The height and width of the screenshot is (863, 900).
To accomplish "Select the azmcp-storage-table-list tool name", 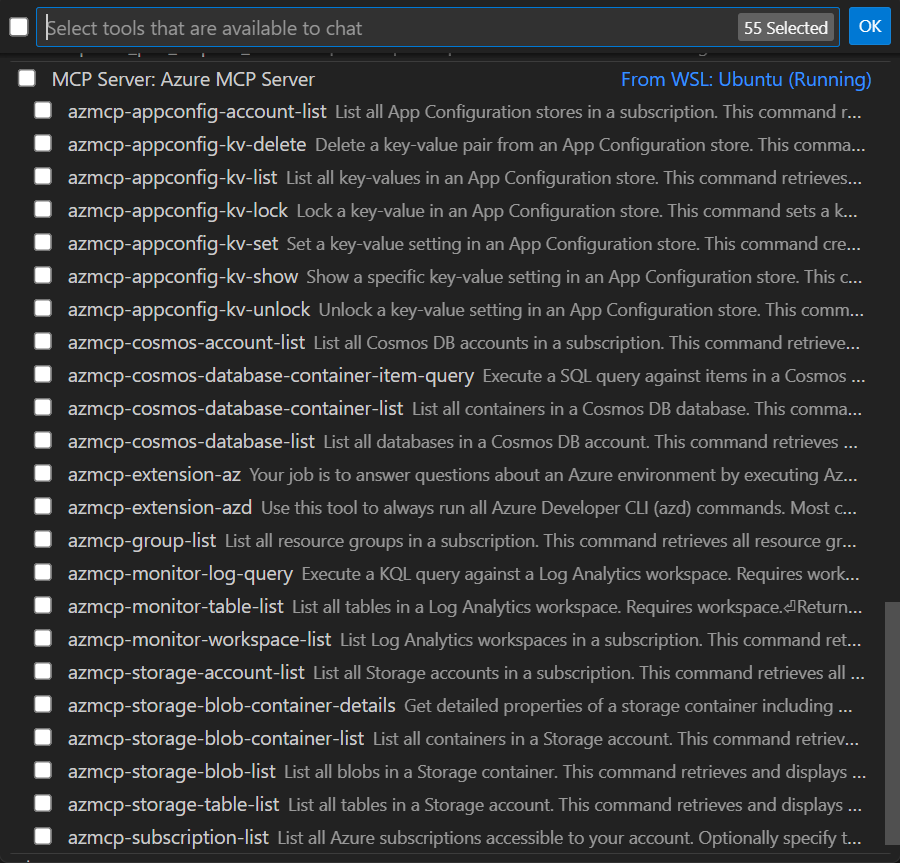I will (x=173, y=804).
